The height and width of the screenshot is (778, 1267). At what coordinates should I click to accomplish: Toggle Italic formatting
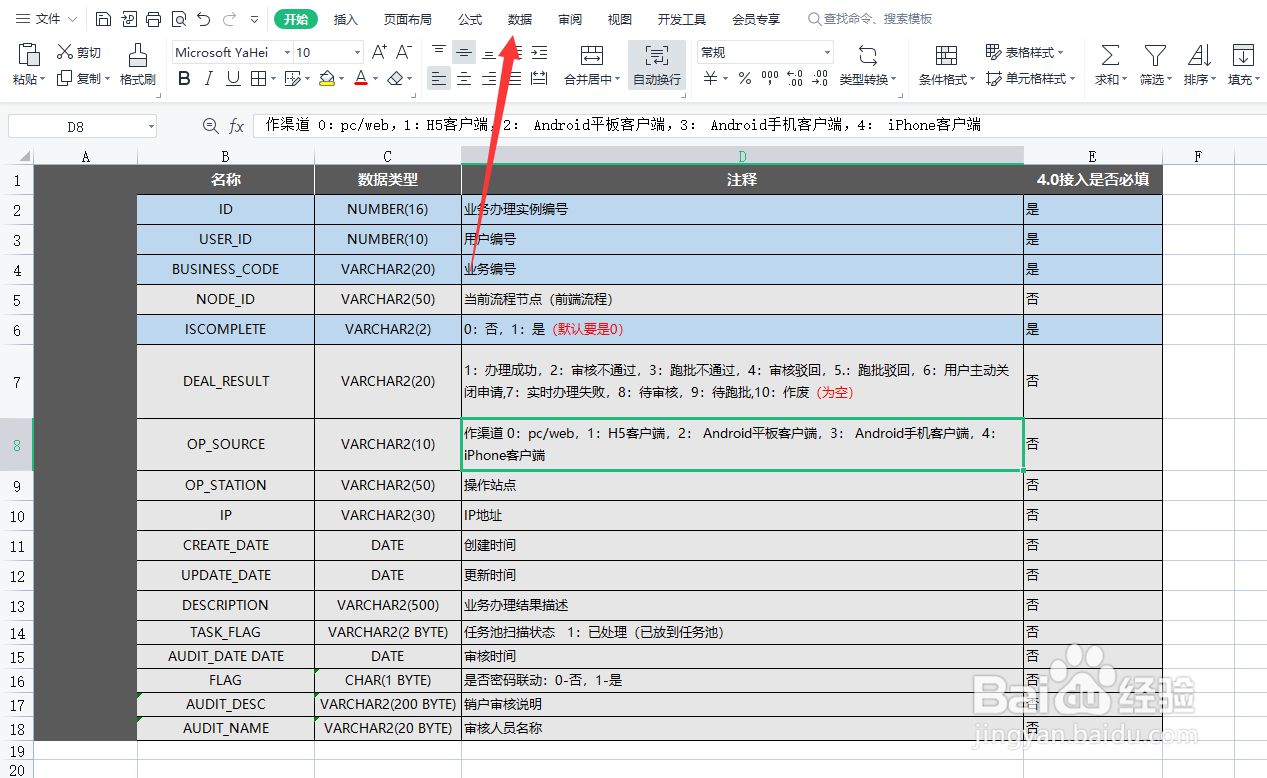point(208,78)
